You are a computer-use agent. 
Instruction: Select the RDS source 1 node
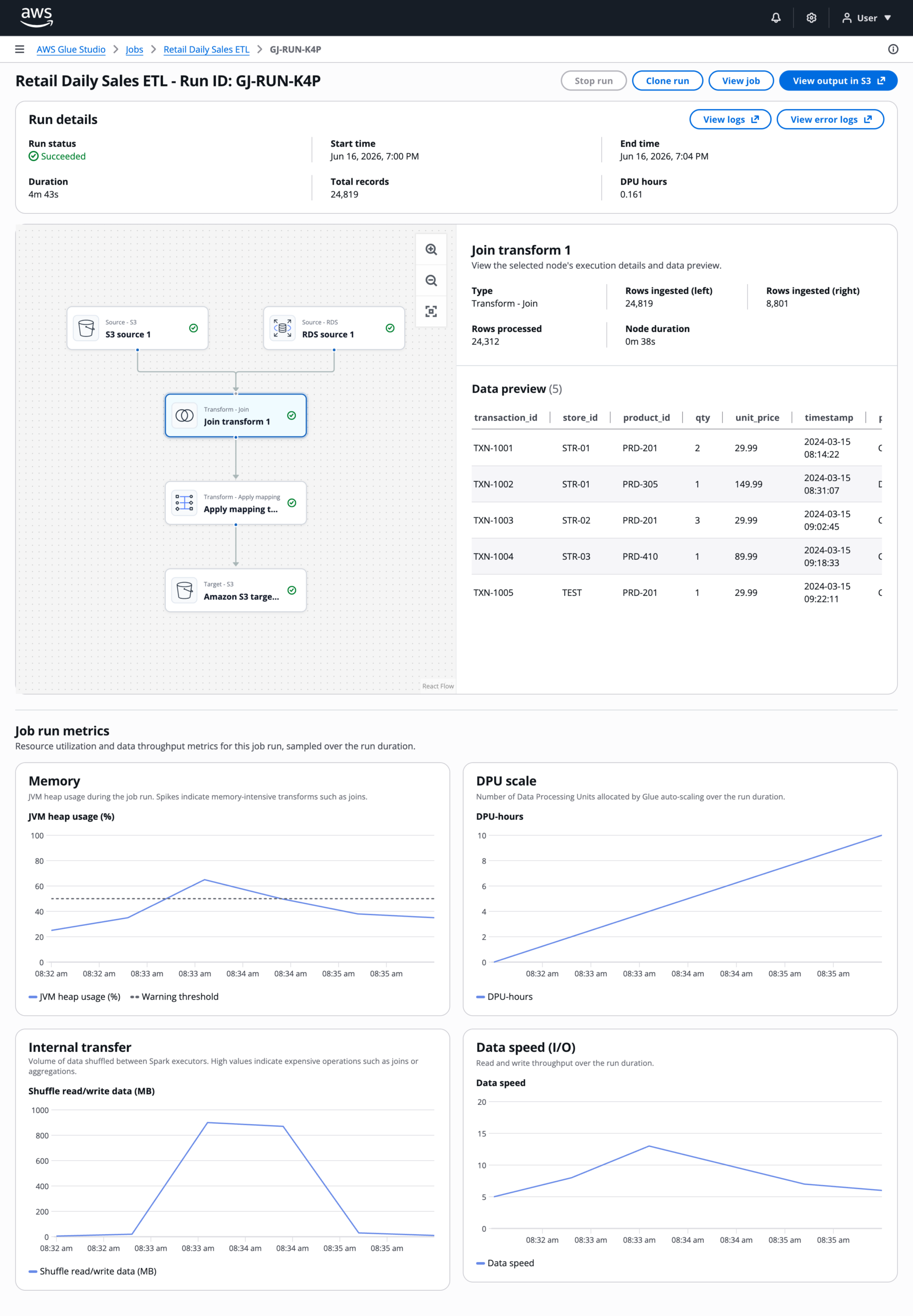[334, 328]
